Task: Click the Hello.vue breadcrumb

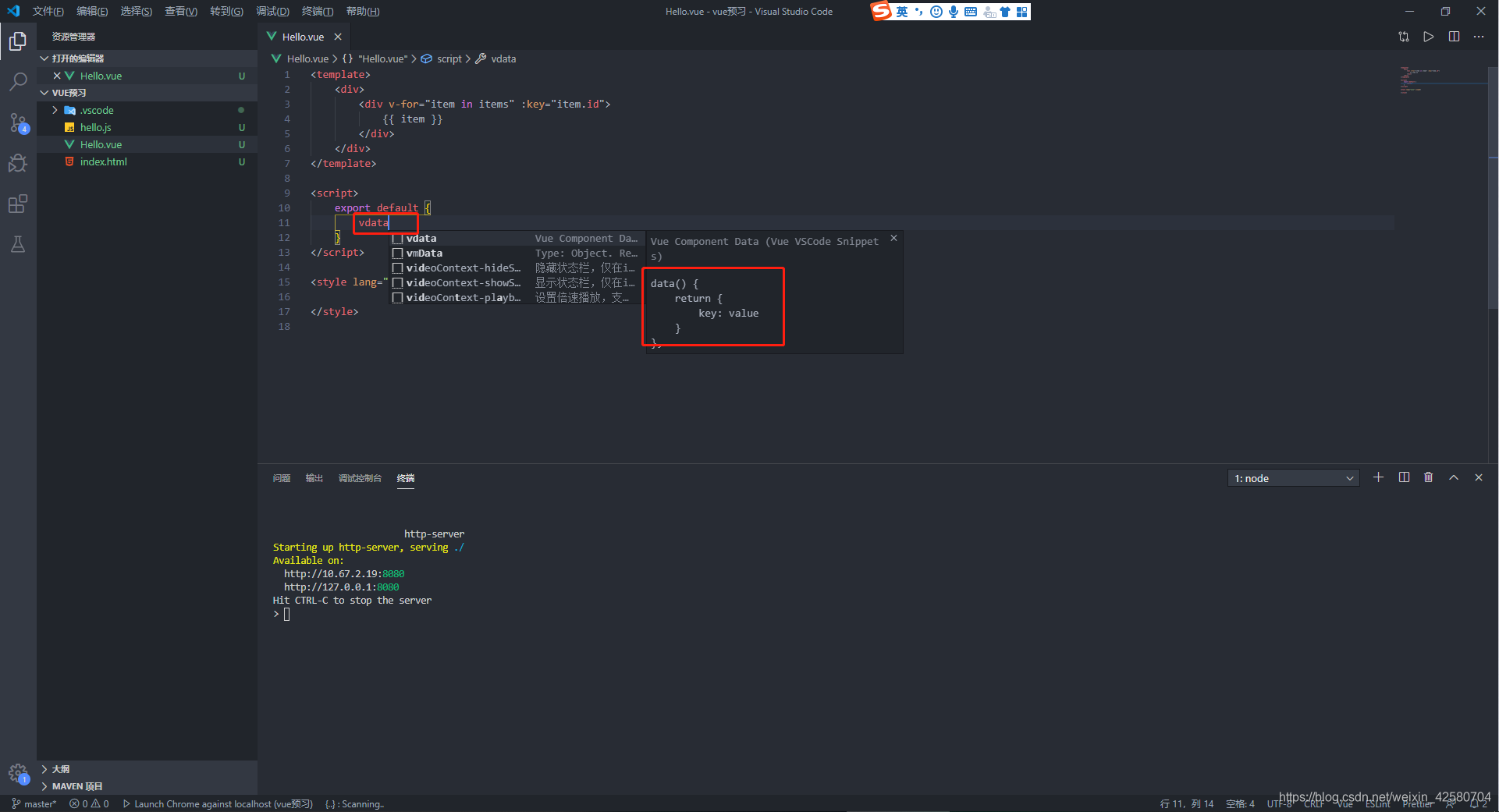Action: [300, 59]
